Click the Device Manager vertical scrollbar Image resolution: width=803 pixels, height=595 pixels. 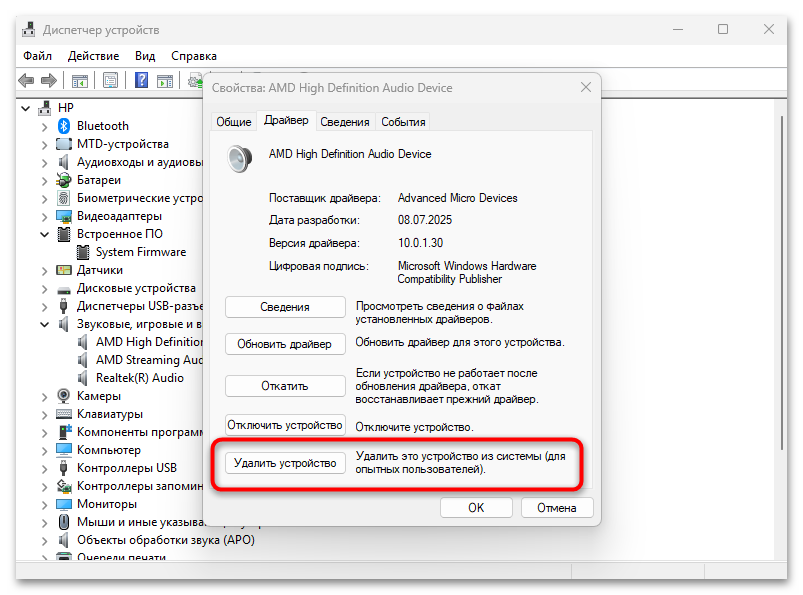pyautogui.click(x=781, y=283)
